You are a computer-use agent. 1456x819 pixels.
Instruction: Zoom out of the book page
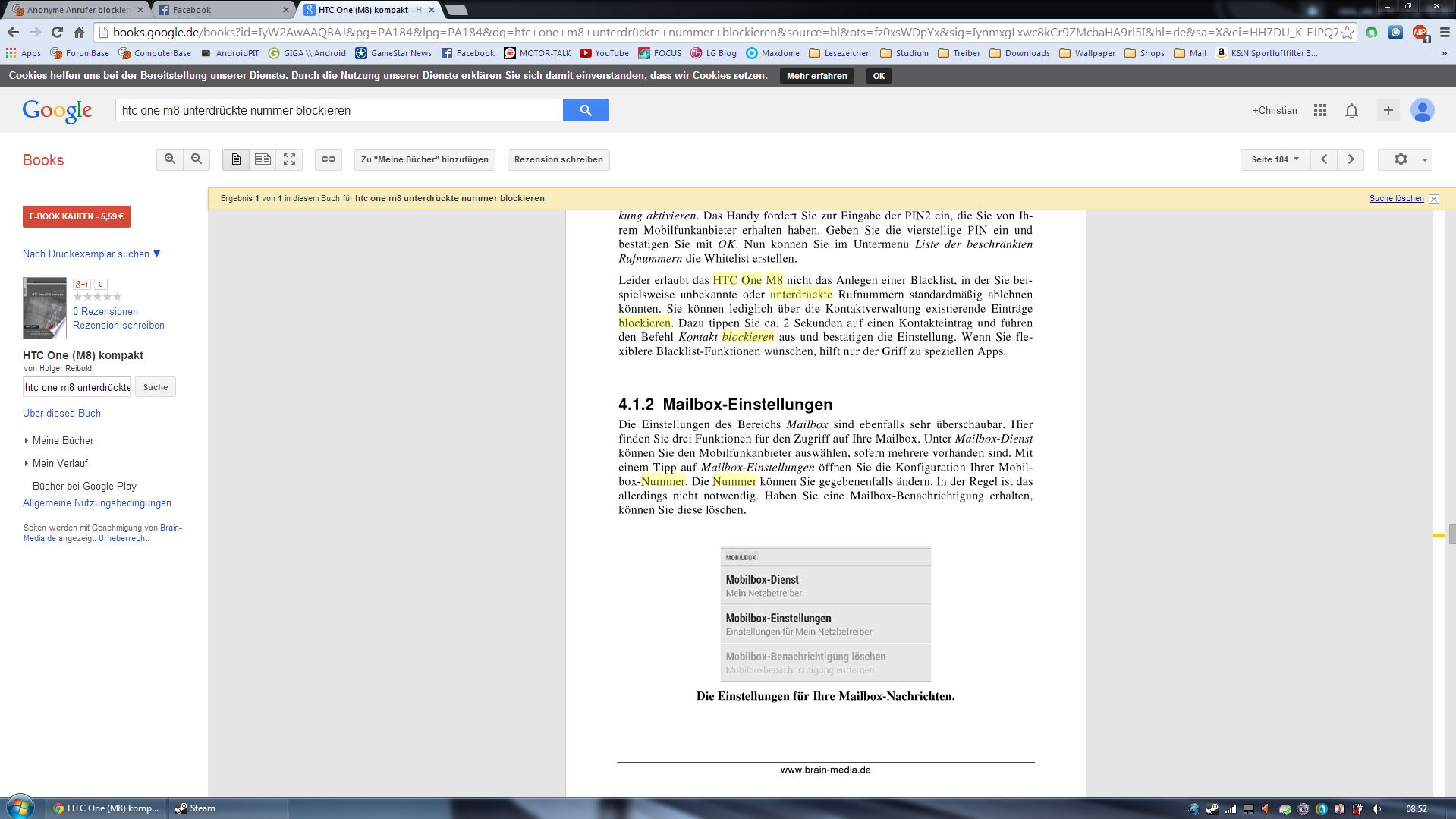click(197, 159)
